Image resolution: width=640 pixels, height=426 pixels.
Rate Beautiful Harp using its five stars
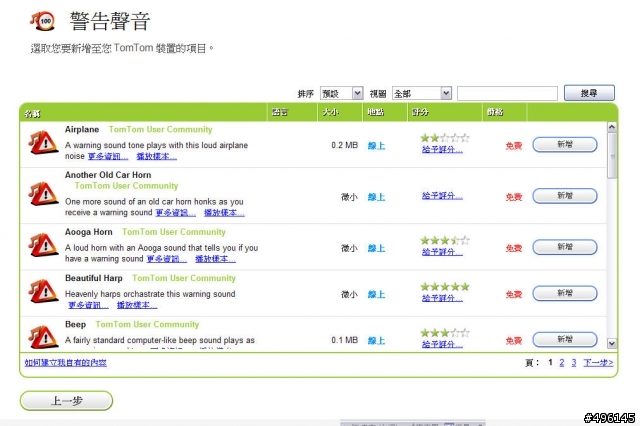[445, 286]
